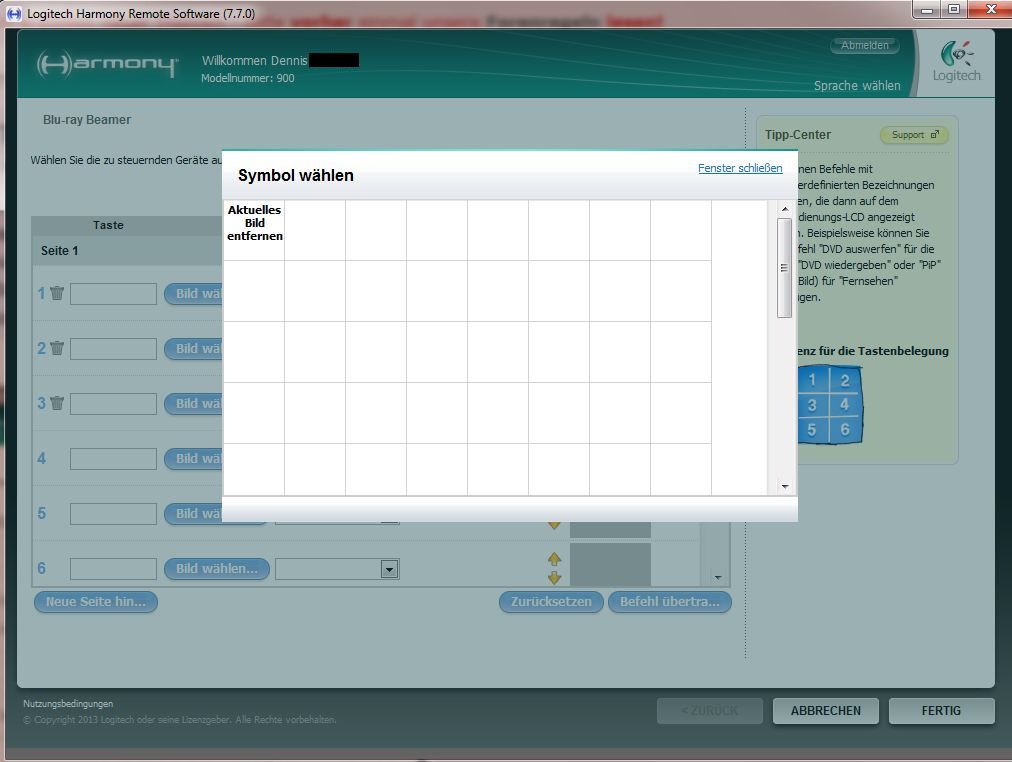Click the label field for button 4

[x=114, y=459]
